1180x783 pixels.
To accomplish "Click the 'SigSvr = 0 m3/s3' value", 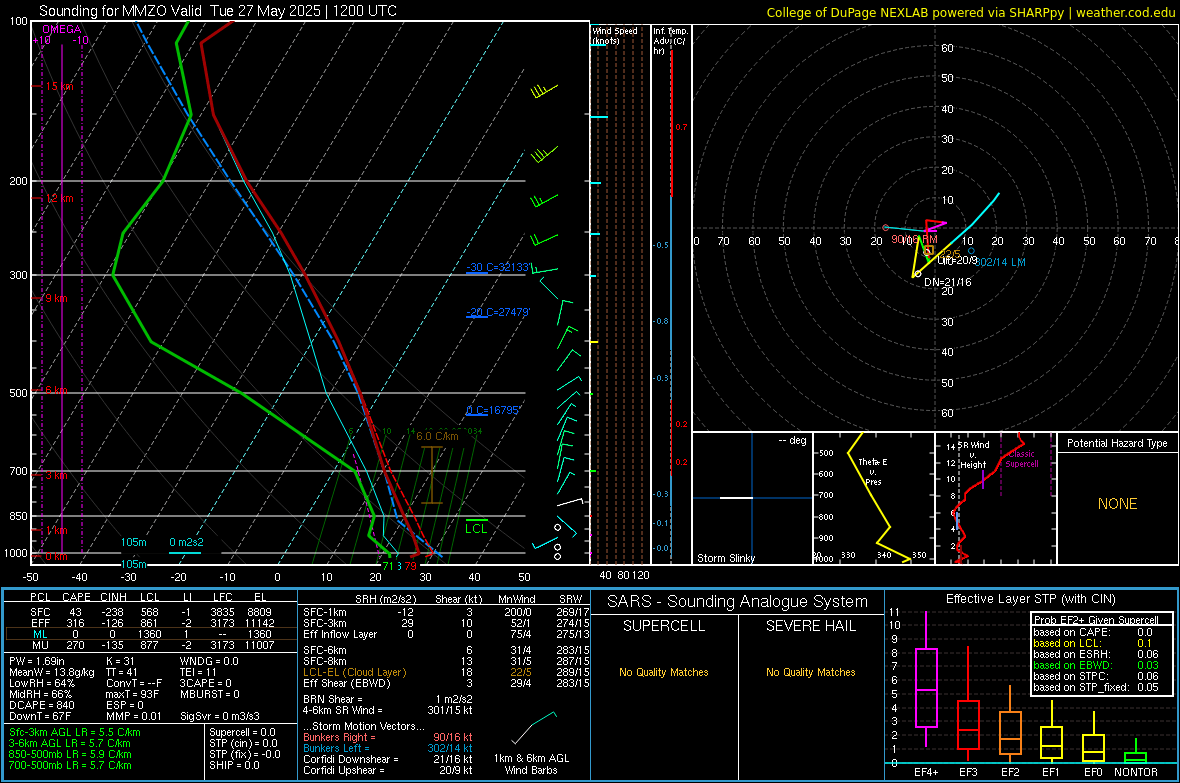I will pyautogui.click(x=220, y=716).
